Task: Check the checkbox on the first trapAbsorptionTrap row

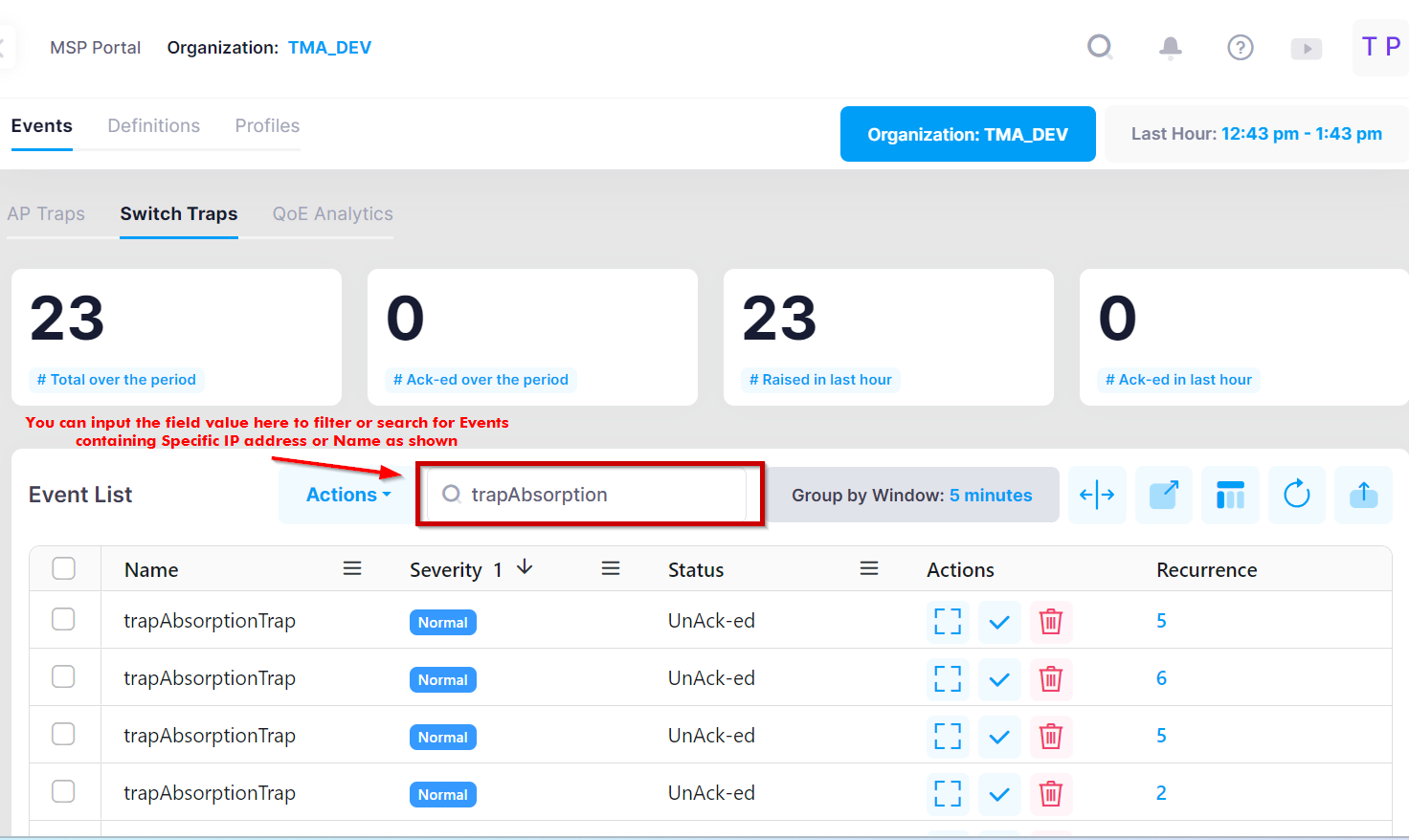Action: pyautogui.click(x=63, y=619)
